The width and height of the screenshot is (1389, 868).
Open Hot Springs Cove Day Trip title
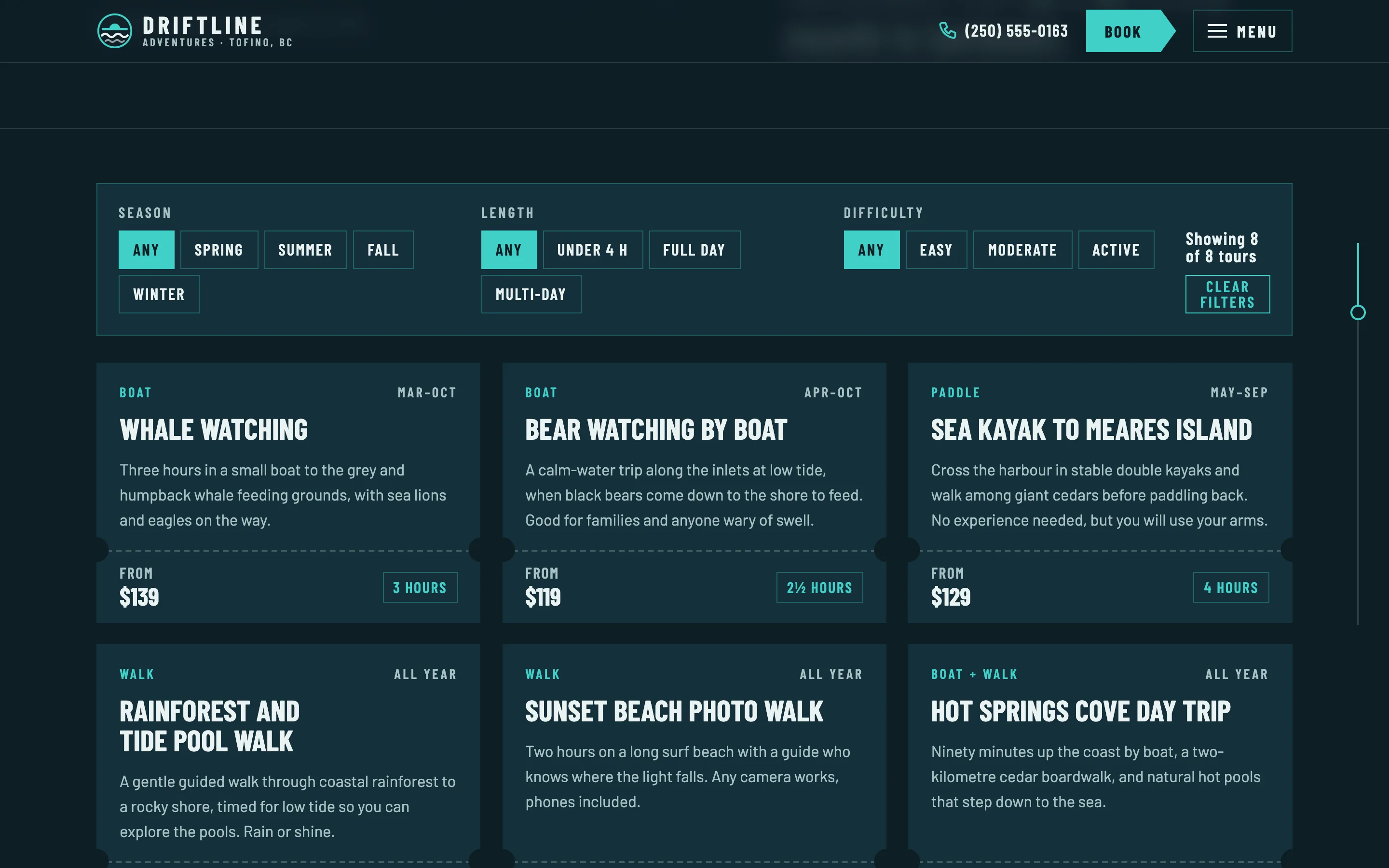[1081, 712]
